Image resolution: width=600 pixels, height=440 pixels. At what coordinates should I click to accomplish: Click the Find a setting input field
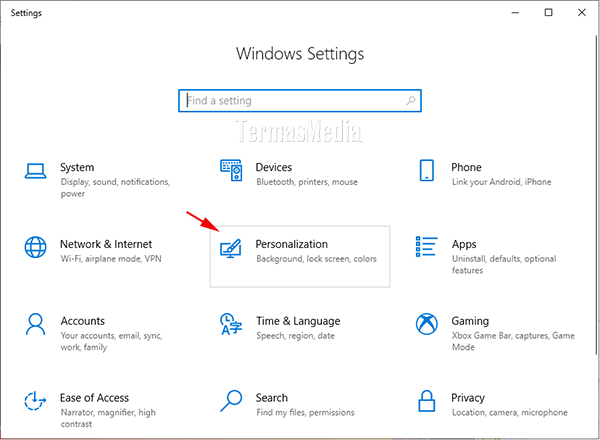click(300, 101)
